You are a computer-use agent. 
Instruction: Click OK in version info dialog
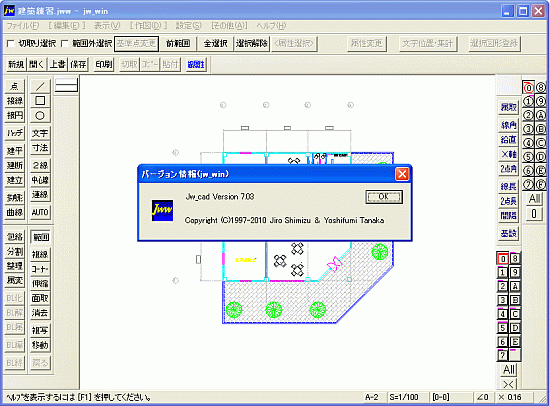click(384, 197)
